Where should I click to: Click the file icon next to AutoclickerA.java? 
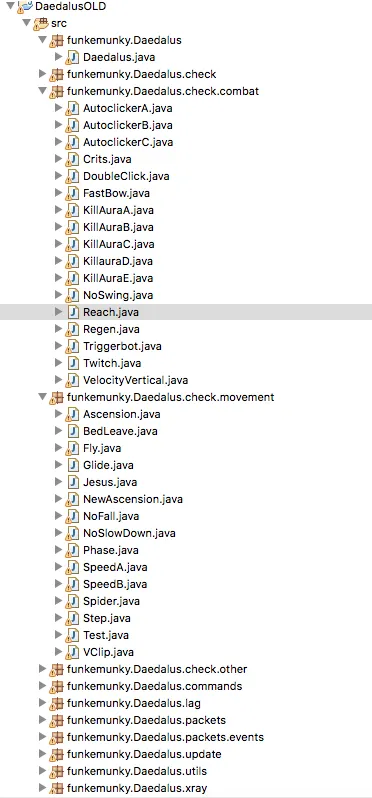(73, 108)
